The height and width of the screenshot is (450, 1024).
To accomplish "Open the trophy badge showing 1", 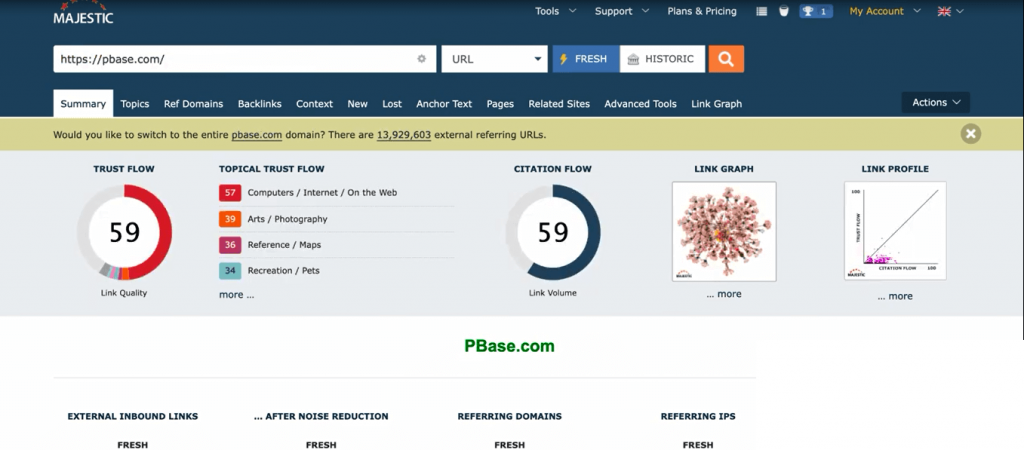I will tap(816, 11).
